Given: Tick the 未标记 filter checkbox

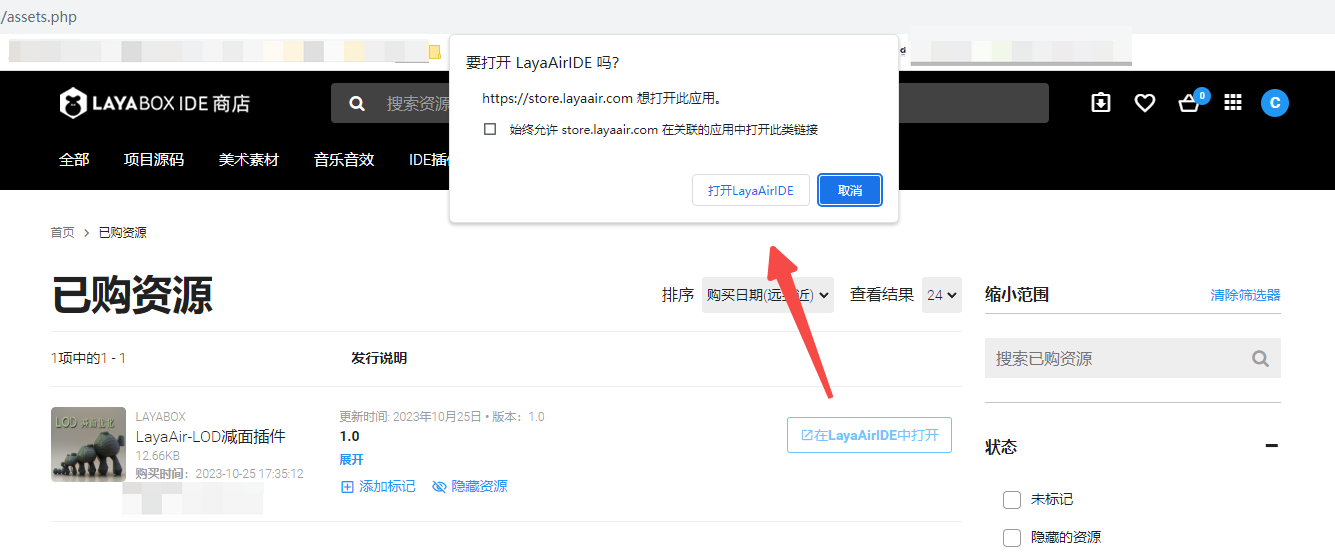Looking at the screenshot, I should pos(1011,499).
